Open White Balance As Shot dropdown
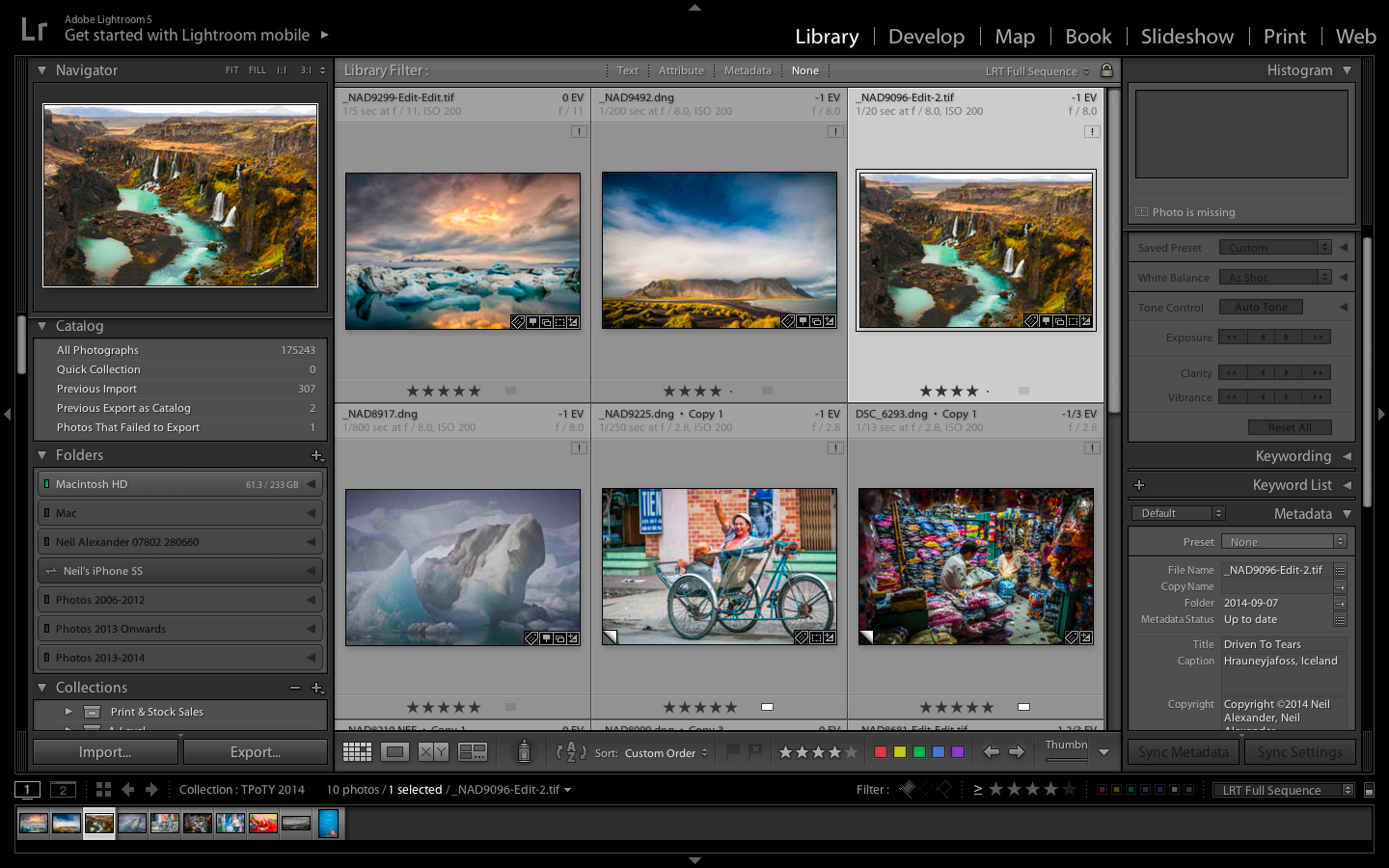Image resolution: width=1389 pixels, height=868 pixels. point(1274,278)
